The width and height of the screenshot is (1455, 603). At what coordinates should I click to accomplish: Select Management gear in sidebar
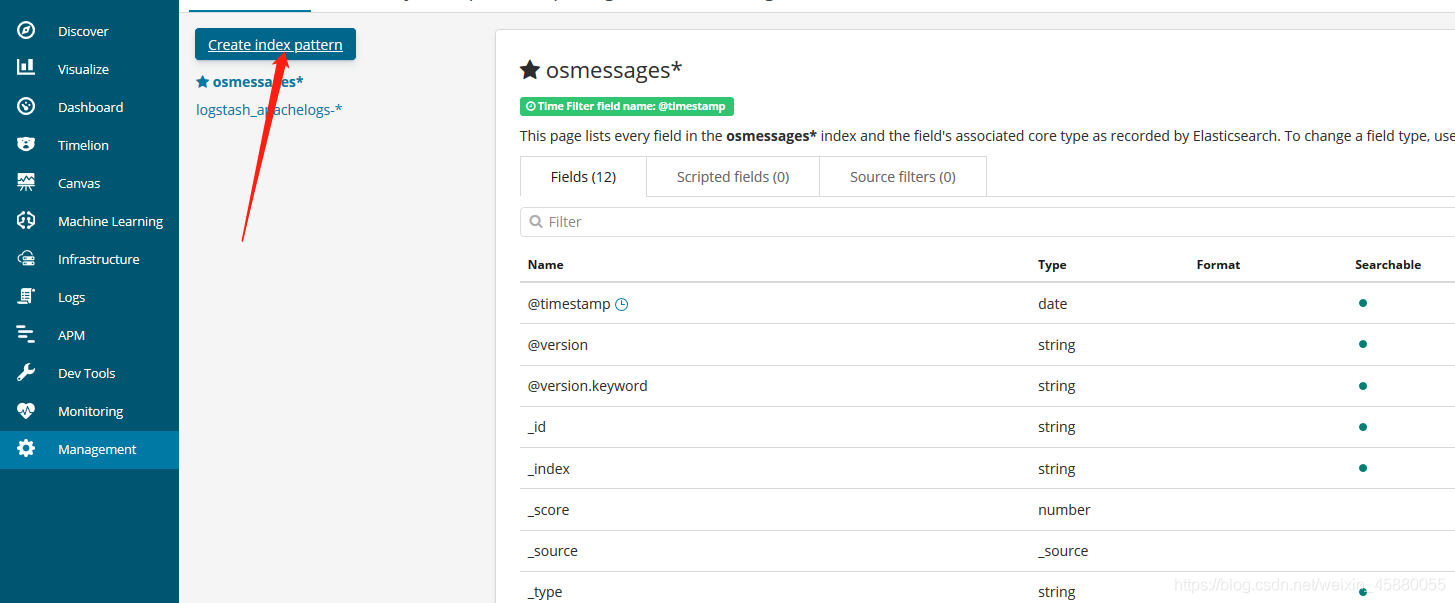tap(26, 449)
